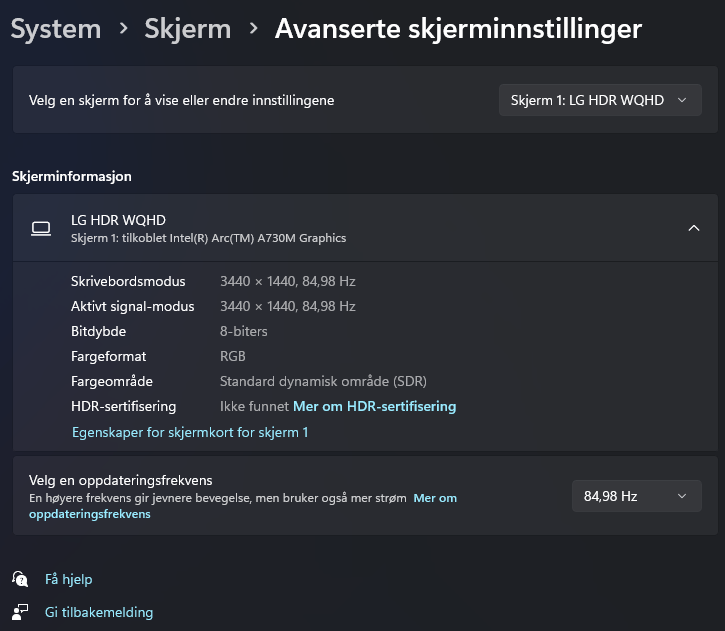Open the Mer om HDR-sertifisering link
The image size is (725, 631).
(374, 406)
